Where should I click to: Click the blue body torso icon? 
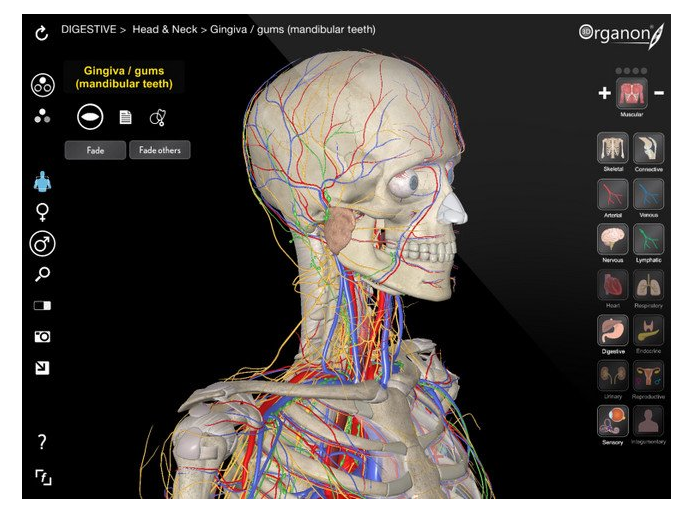[x=42, y=181]
